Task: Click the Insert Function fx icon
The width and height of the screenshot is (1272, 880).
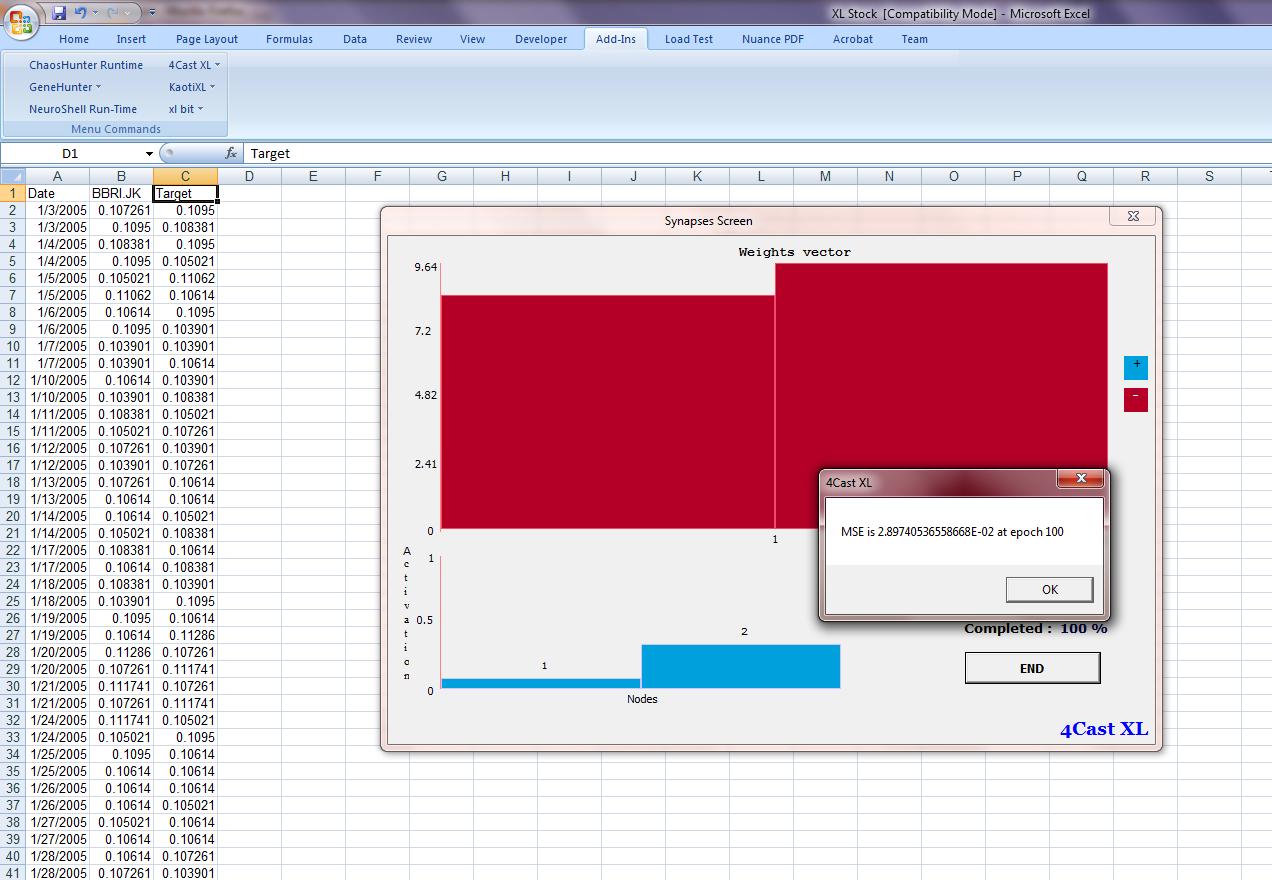Action: tap(231, 153)
